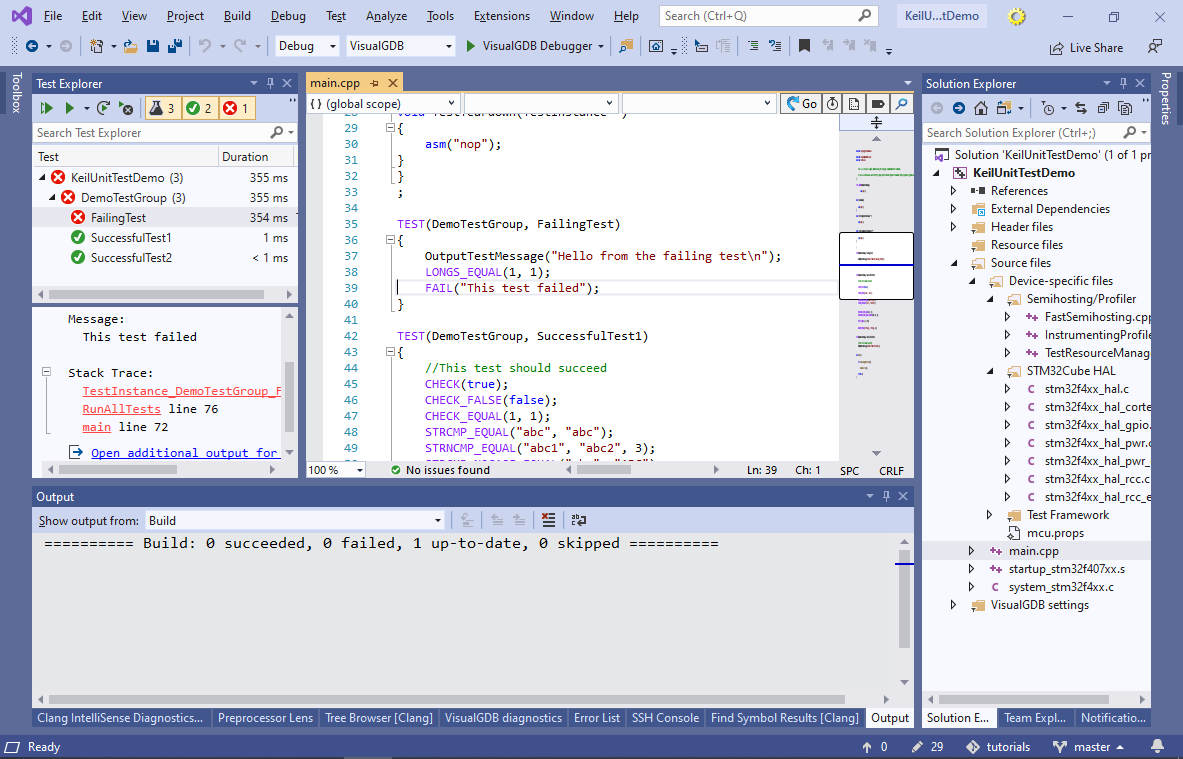The height and width of the screenshot is (759, 1183).
Task: Switch to the Team Explorer tab
Action: pyautogui.click(x=1034, y=718)
